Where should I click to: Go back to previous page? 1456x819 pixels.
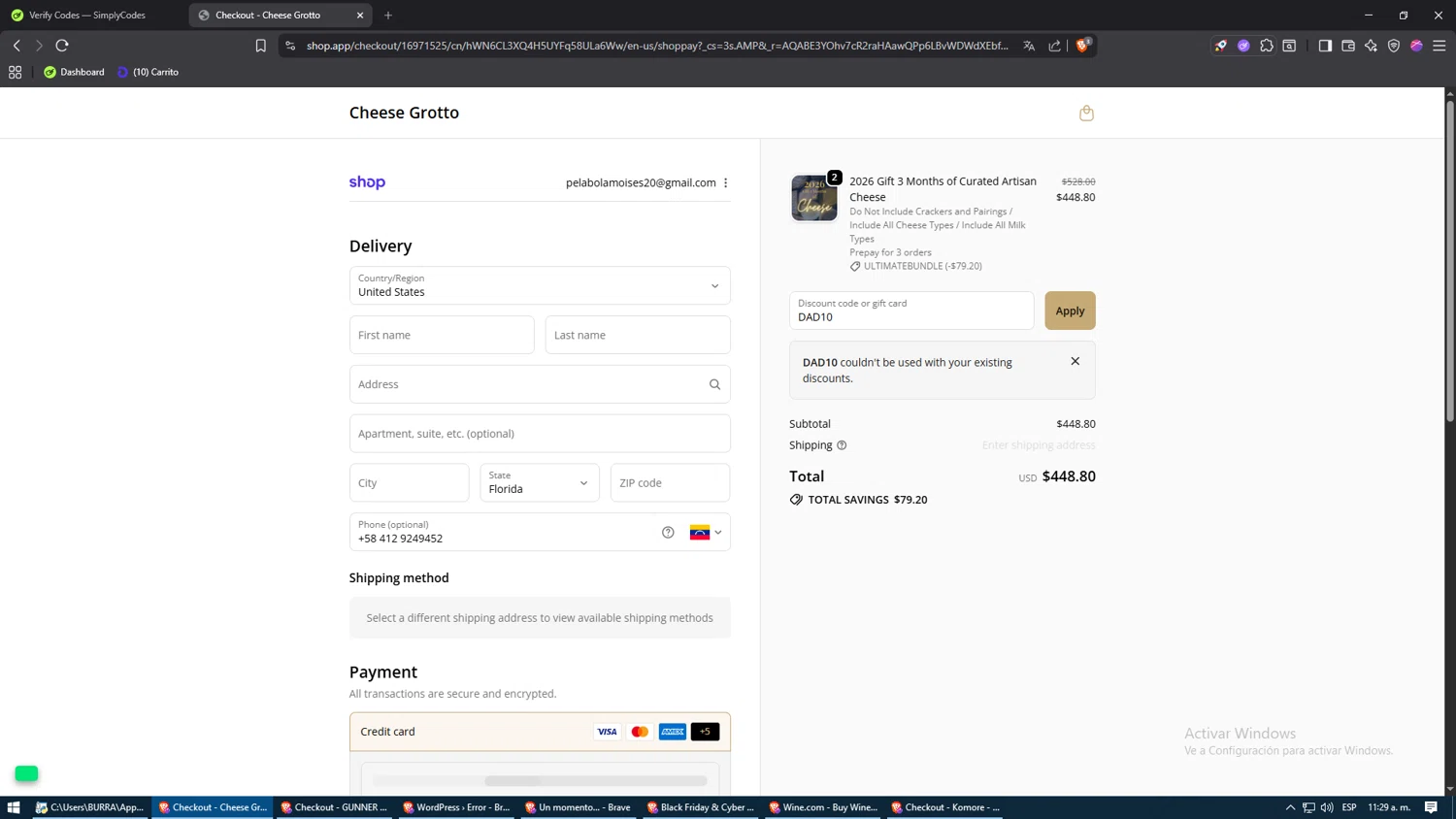[x=17, y=46]
